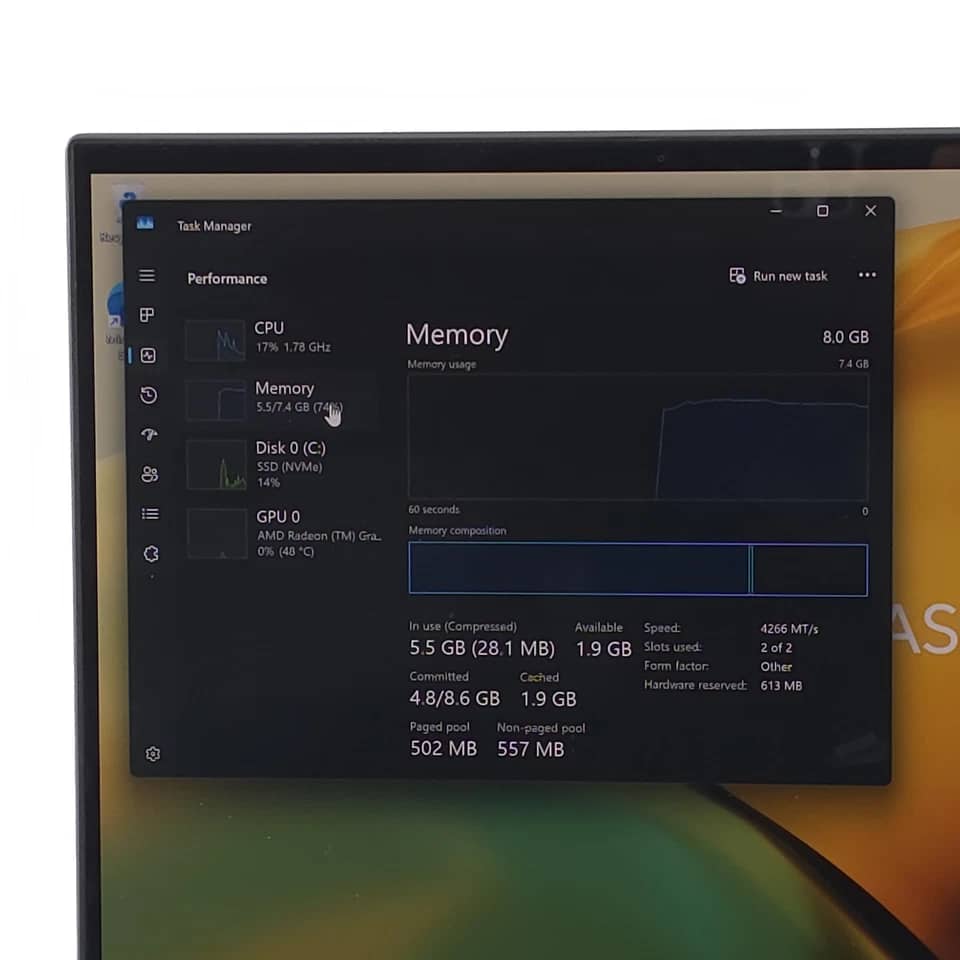Image resolution: width=960 pixels, height=960 pixels.
Task: Click the Disk 0 mini graph thumbnail
Action: click(x=216, y=465)
